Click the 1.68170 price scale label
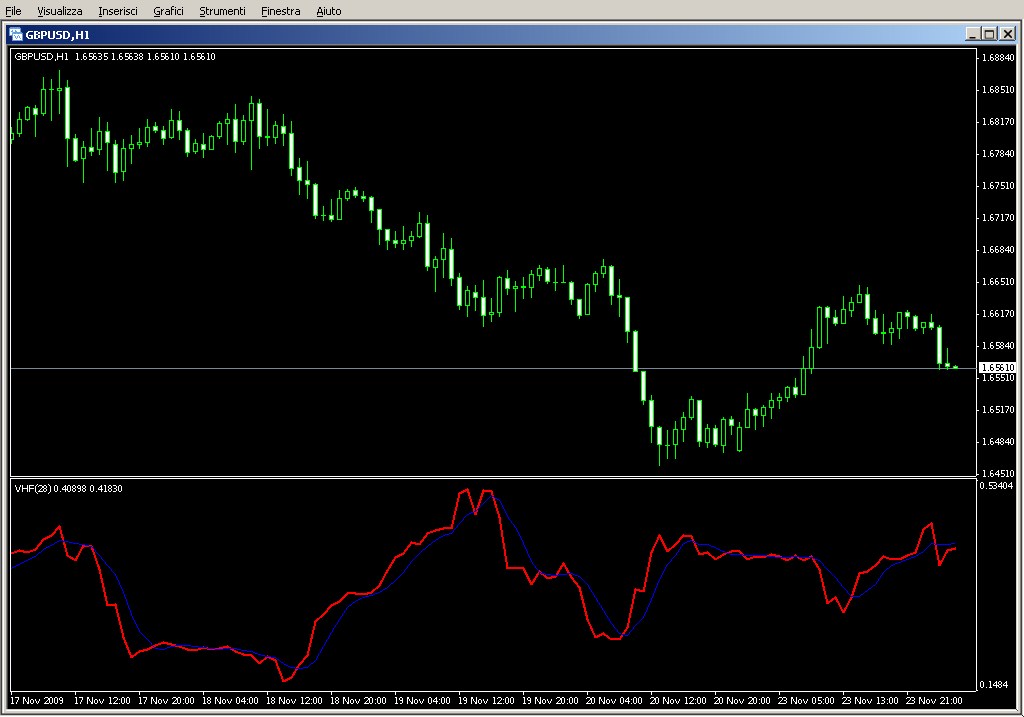The height and width of the screenshot is (717, 1024). (x=998, y=121)
